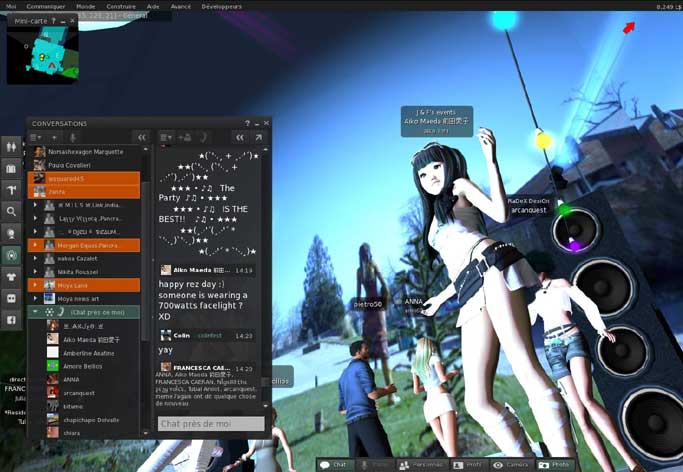Toggle the Caméra button in bottom toolbar
This screenshot has height=472, width=683.
click(x=510, y=464)
